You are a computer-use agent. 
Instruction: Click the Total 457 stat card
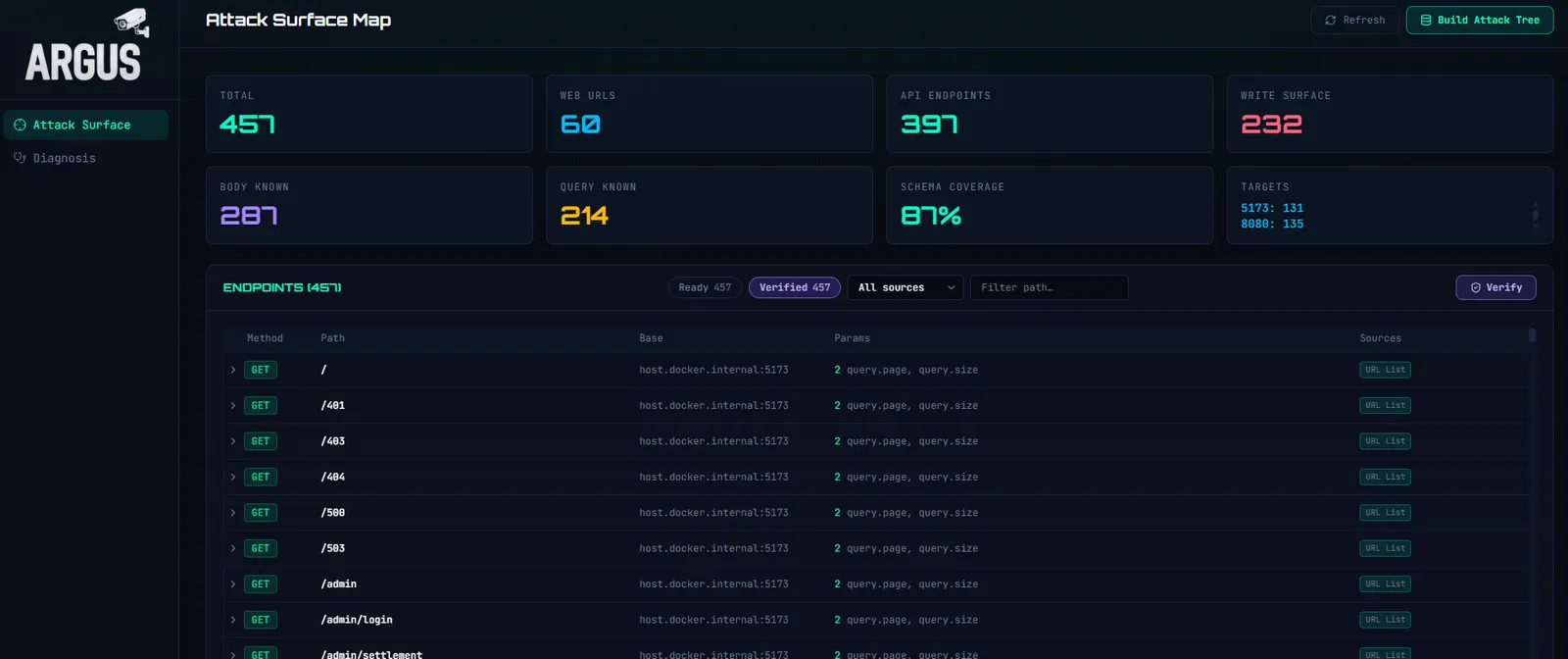click(369, 114)
